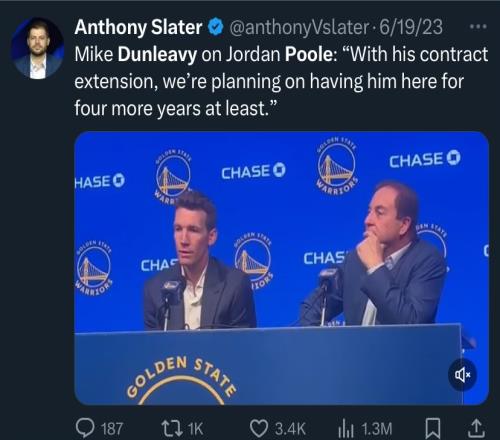Like the tweet via heart icon

click(x=259, y=429)
